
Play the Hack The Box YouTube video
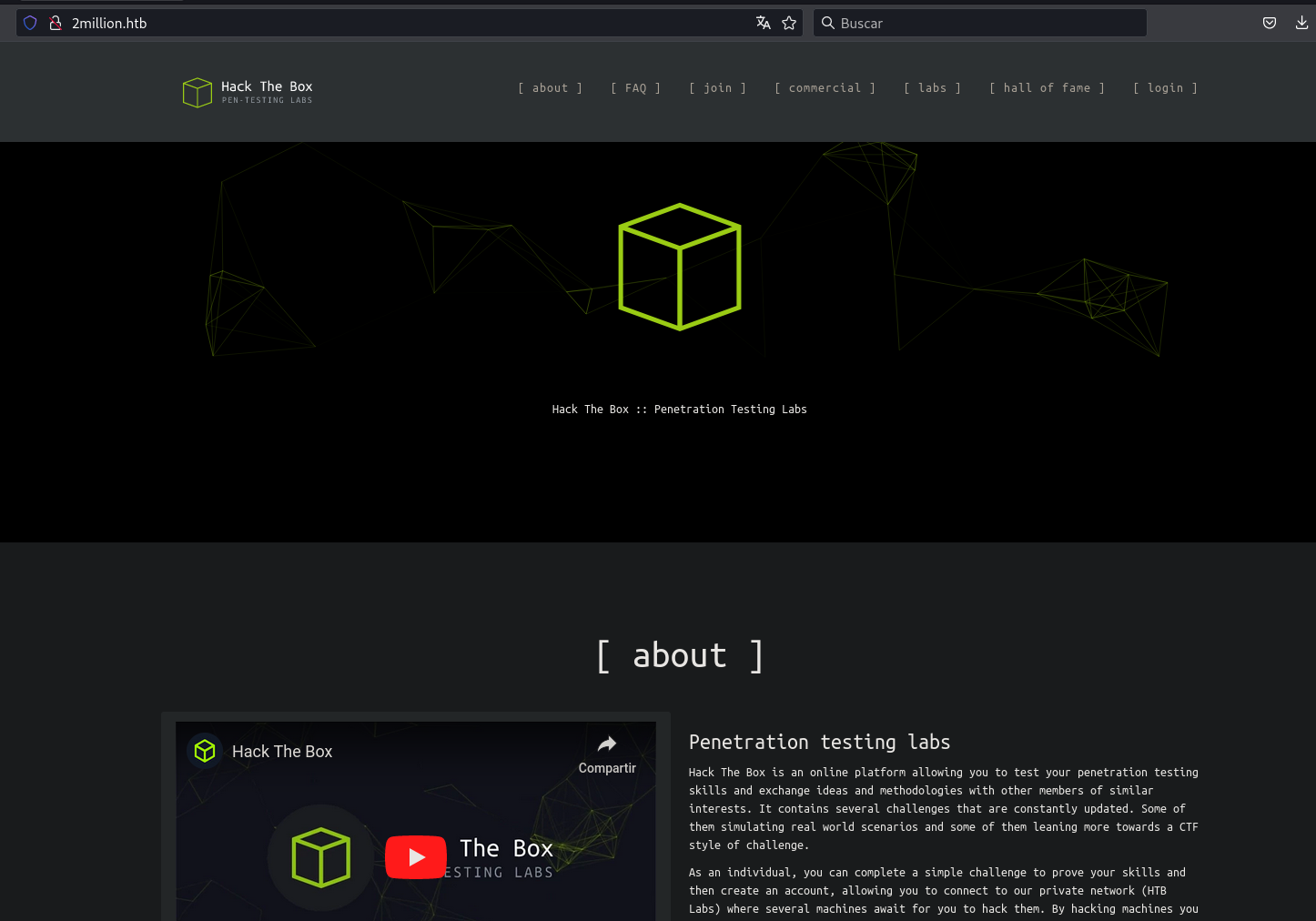416,857
